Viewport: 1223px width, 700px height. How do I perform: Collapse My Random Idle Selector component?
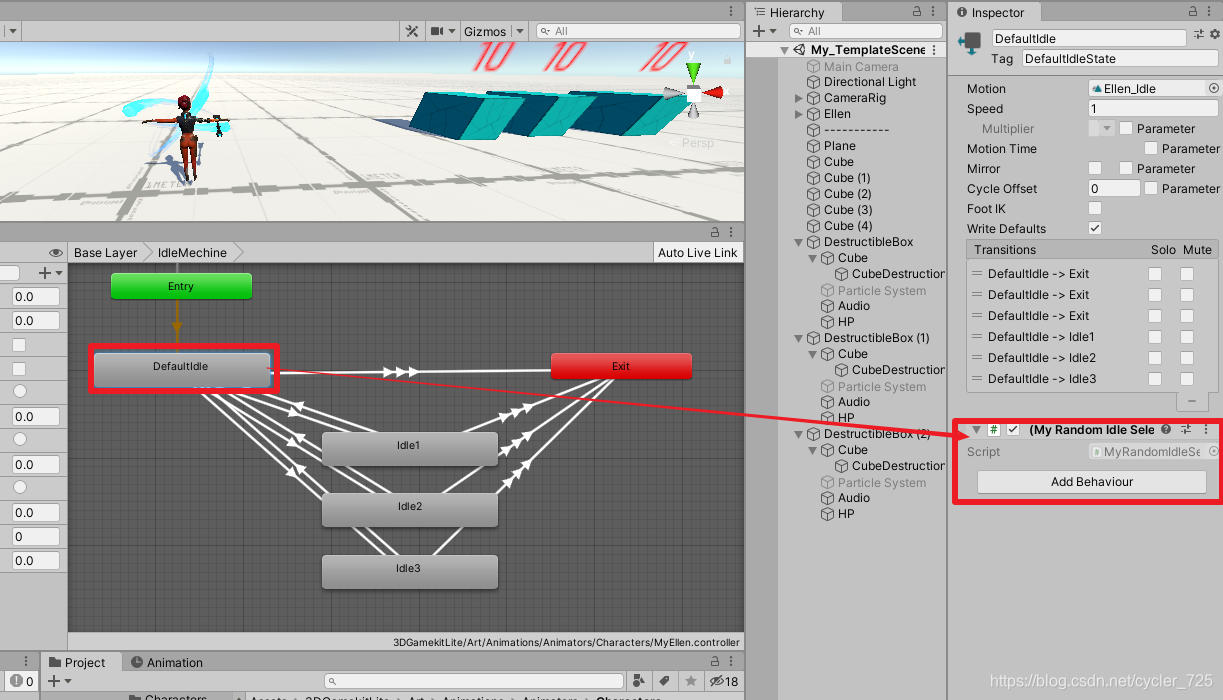976,429
